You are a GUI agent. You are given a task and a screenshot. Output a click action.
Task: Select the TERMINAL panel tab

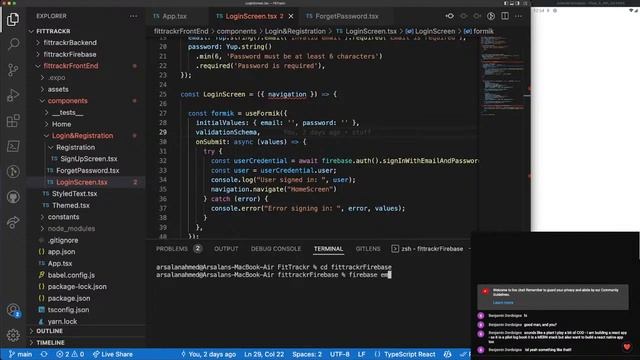pyautogui.click(x=328, y=249)
